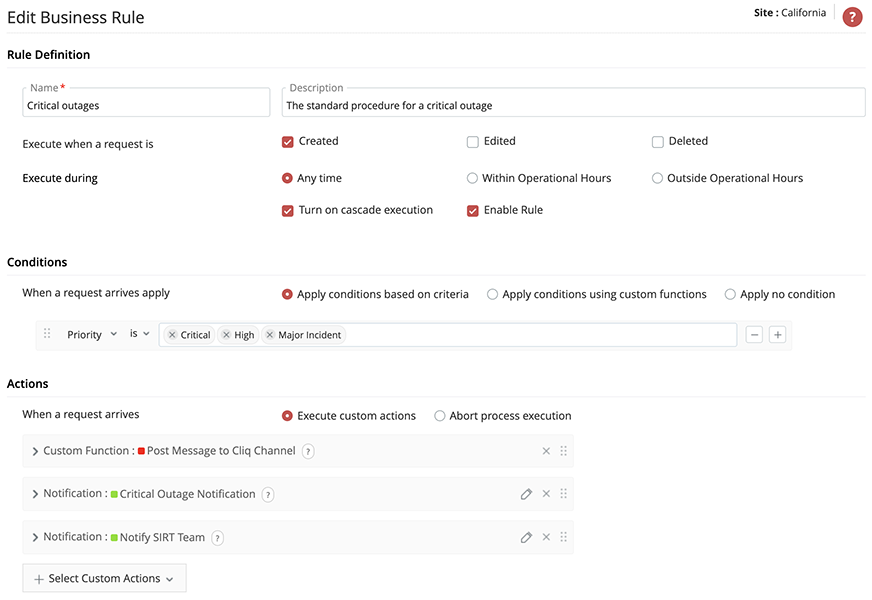Click help icon beside Critical Outage Notification
Viewport: 872px width, 600px height.
[x=267, y=494]
